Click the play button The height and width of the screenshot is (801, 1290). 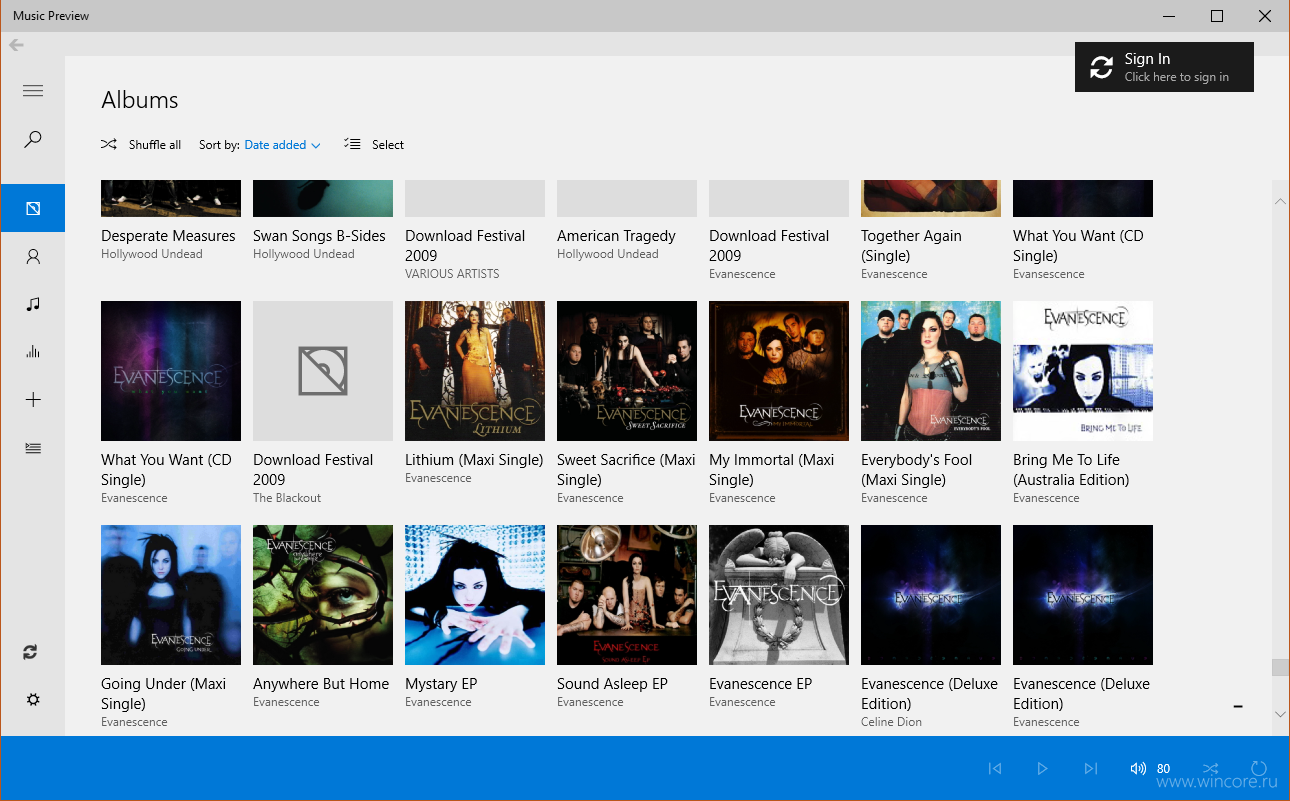pyautogui.click(x=1042, y=768)
